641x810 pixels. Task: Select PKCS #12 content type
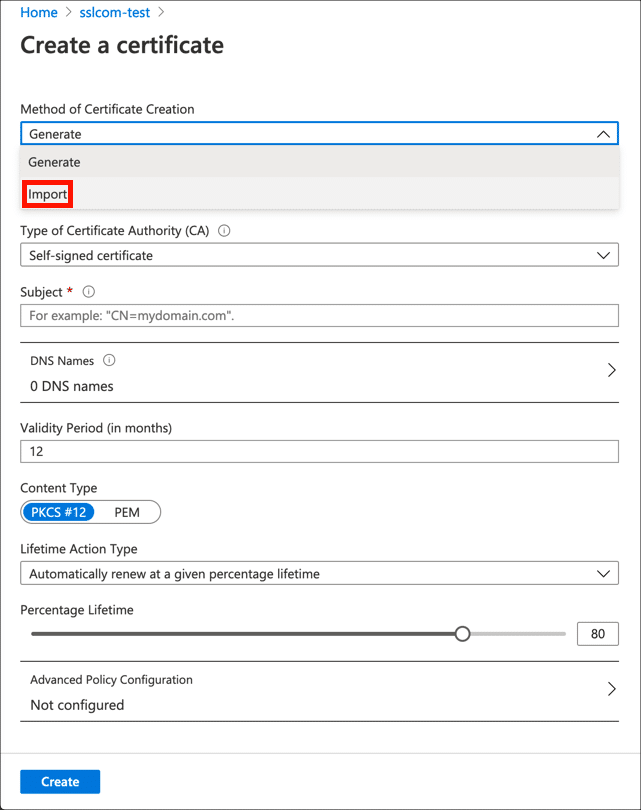(x=60, y=513)
